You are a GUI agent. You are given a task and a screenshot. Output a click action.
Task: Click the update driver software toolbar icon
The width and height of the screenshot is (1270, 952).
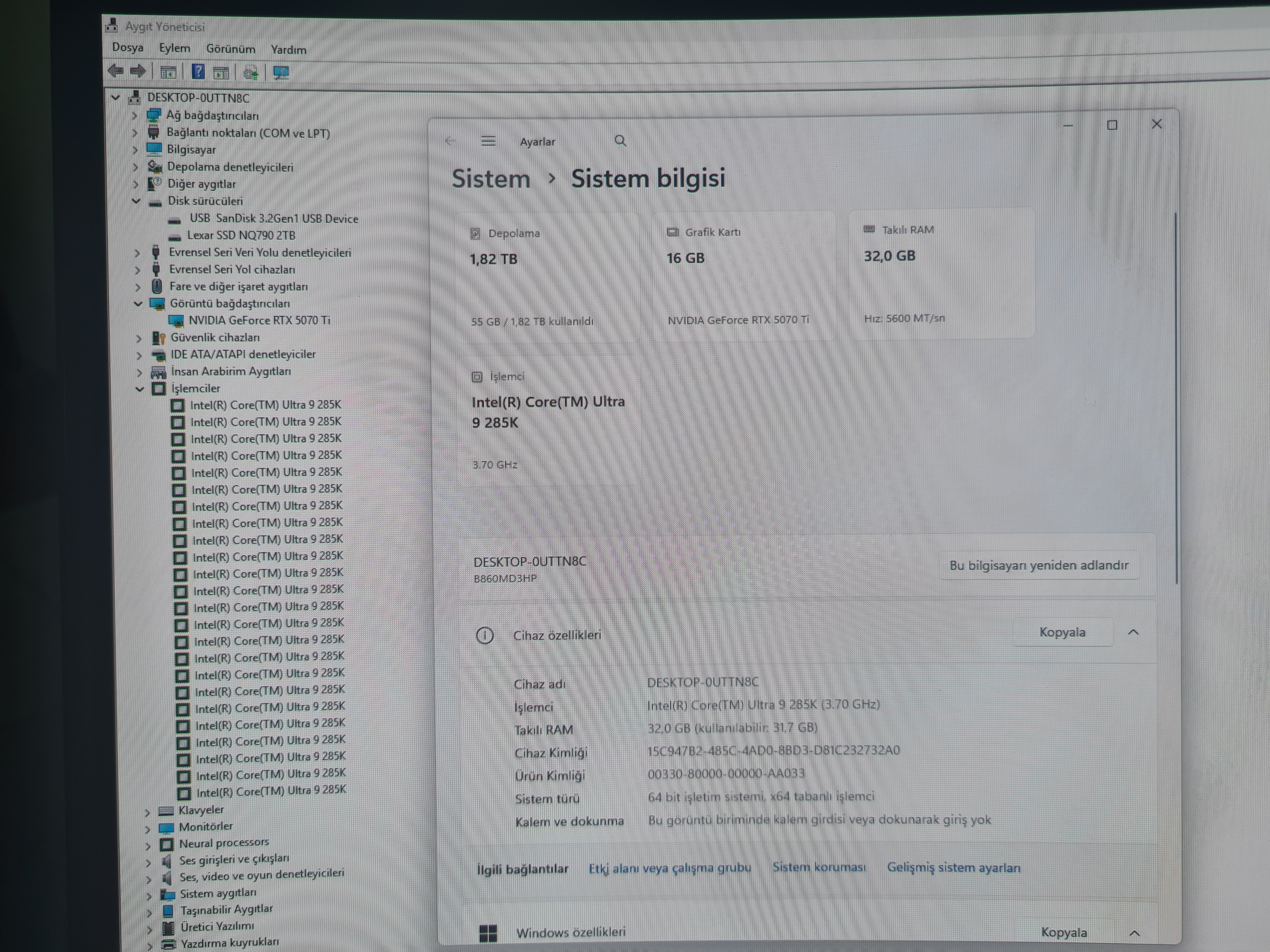pyautogui.click(x=251, y=73)
